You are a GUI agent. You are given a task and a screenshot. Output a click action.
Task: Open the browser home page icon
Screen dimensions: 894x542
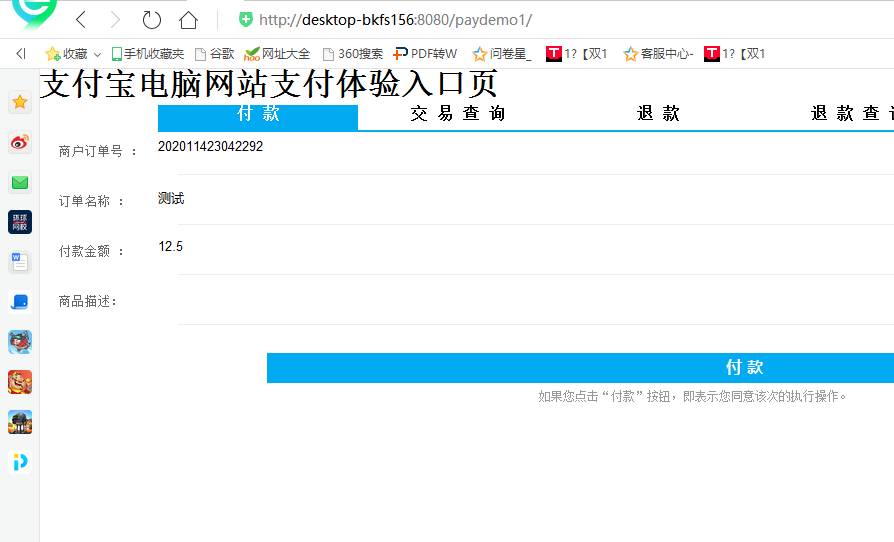[x=188, y=20]
